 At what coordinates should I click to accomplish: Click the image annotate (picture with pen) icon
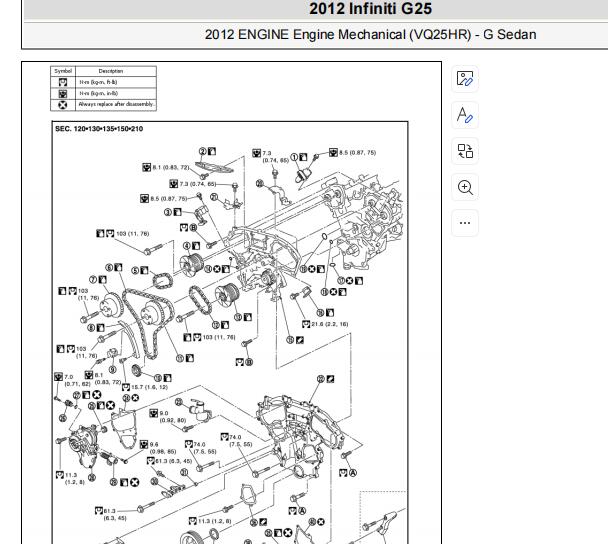pyautogui.click(x=465, y=79)
